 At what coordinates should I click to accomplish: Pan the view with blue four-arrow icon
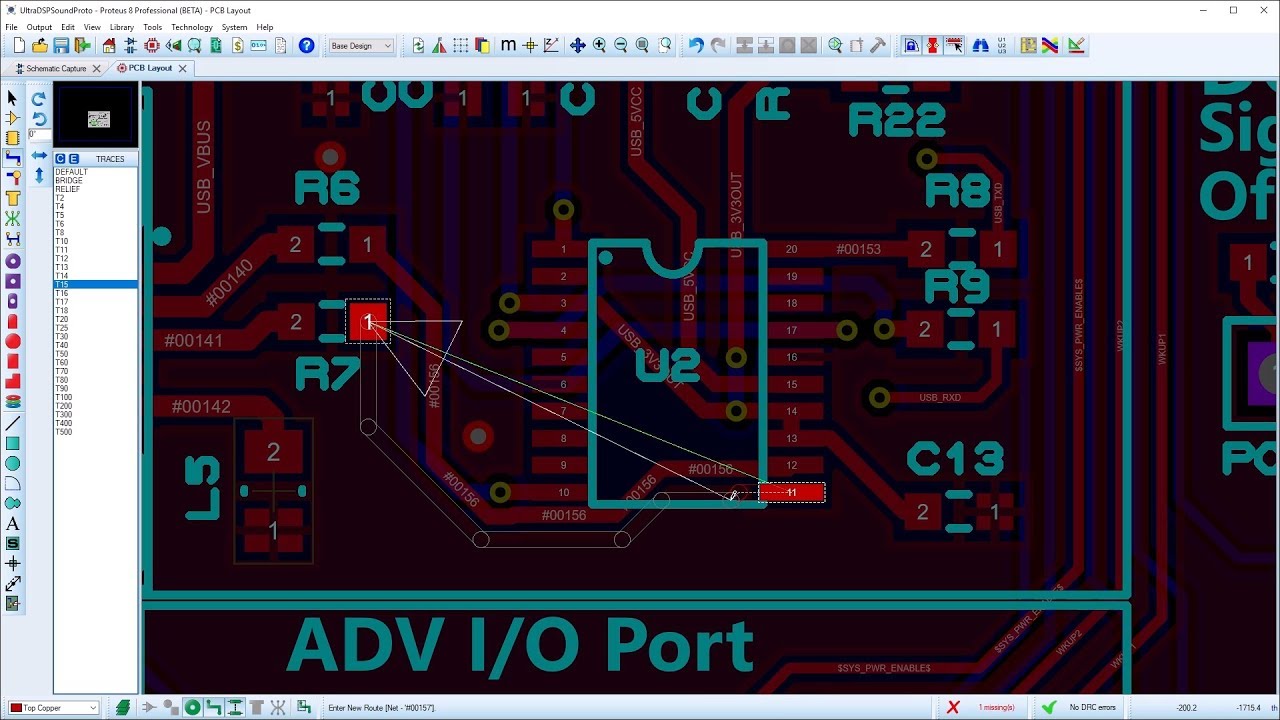point(577,46)
